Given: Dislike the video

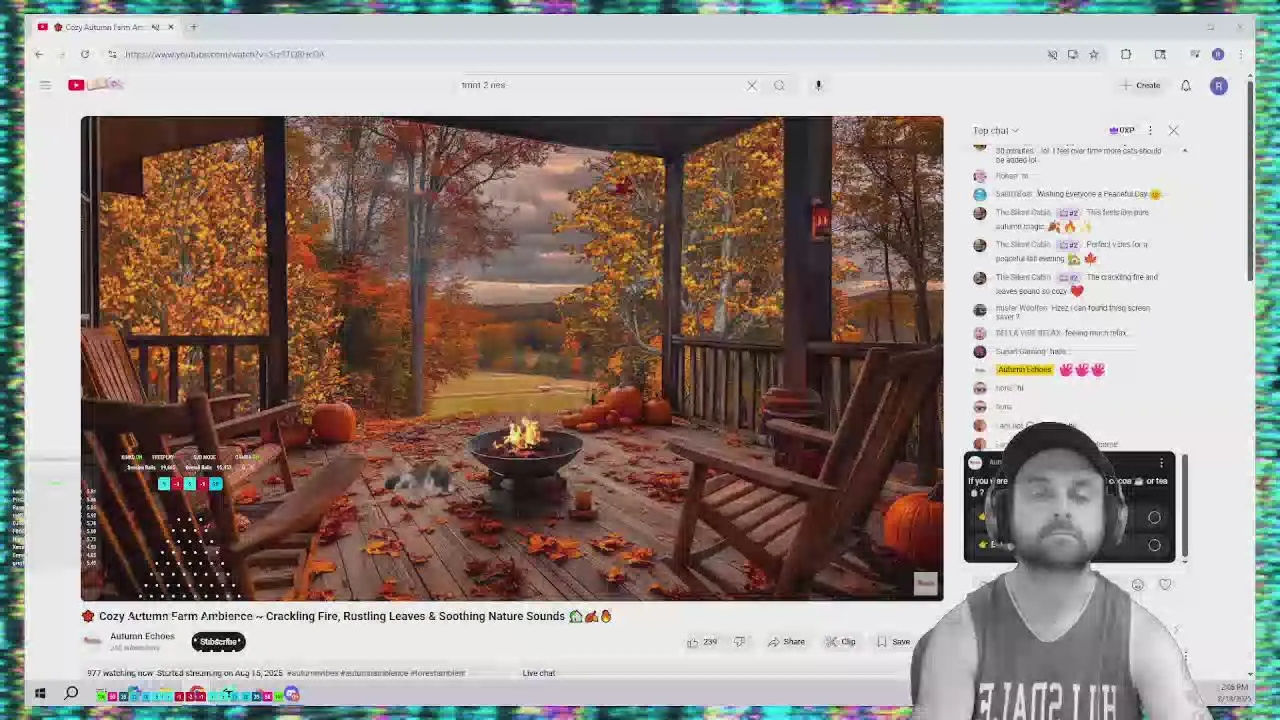Looking at the screenshot, I should coord(740,642).
